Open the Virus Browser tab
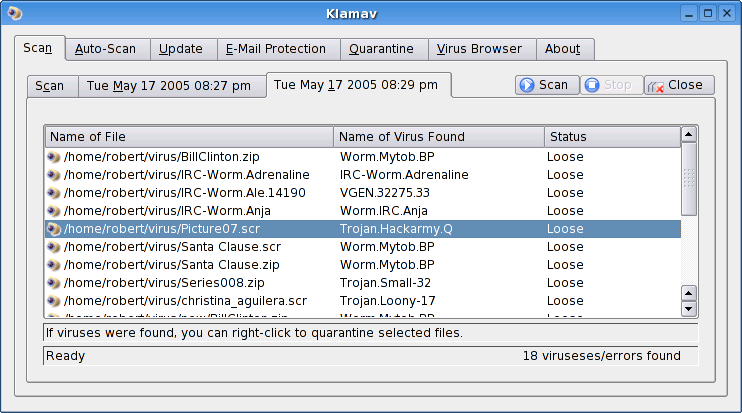The image size is (742, 413). [x=482, y=49]
